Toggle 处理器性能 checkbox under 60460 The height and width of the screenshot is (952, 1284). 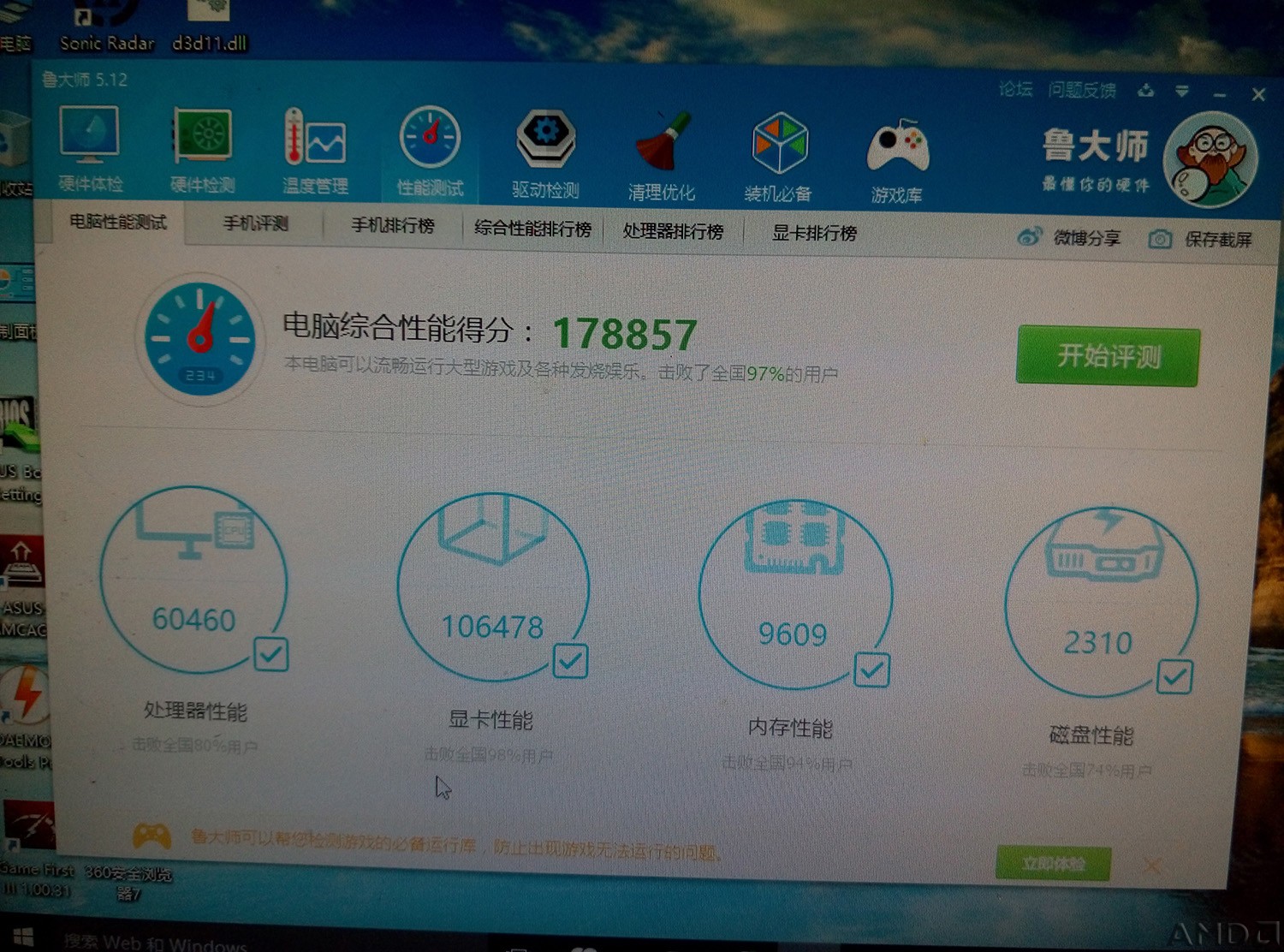point(271,655)
